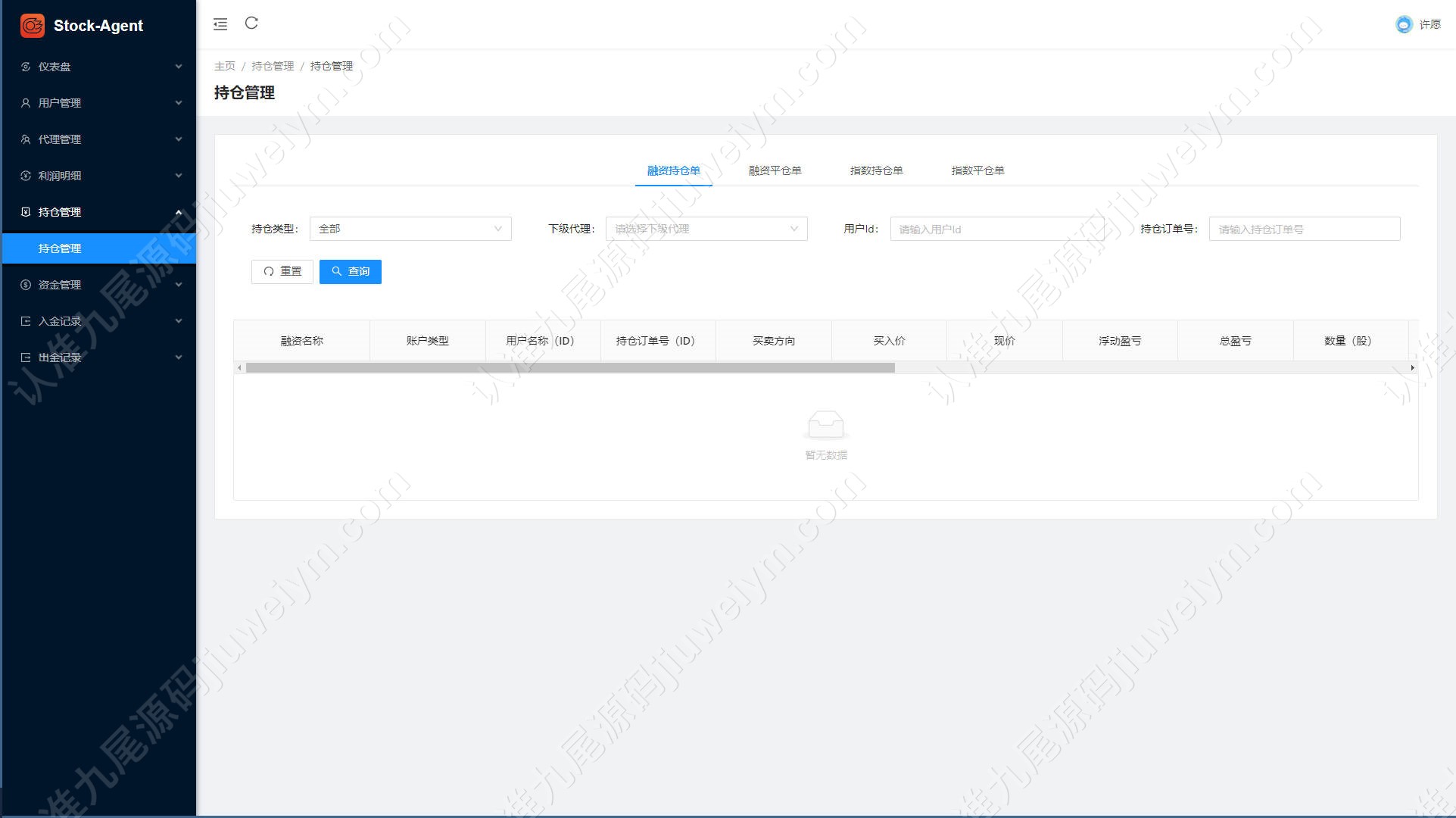Viewport: 1456px width, 818px height.
Task: Collapse the 持仓管理 parent menu
Action: (99, 212)
